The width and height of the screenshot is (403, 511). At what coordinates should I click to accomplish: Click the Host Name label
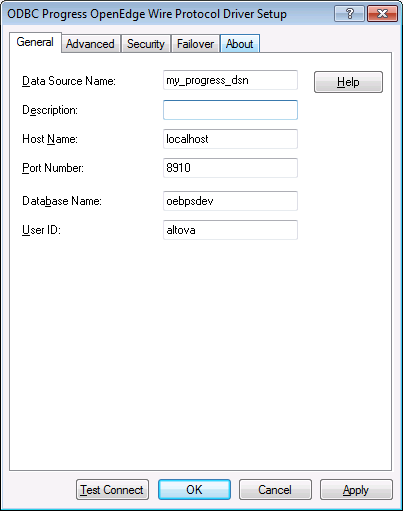(50, 139)
